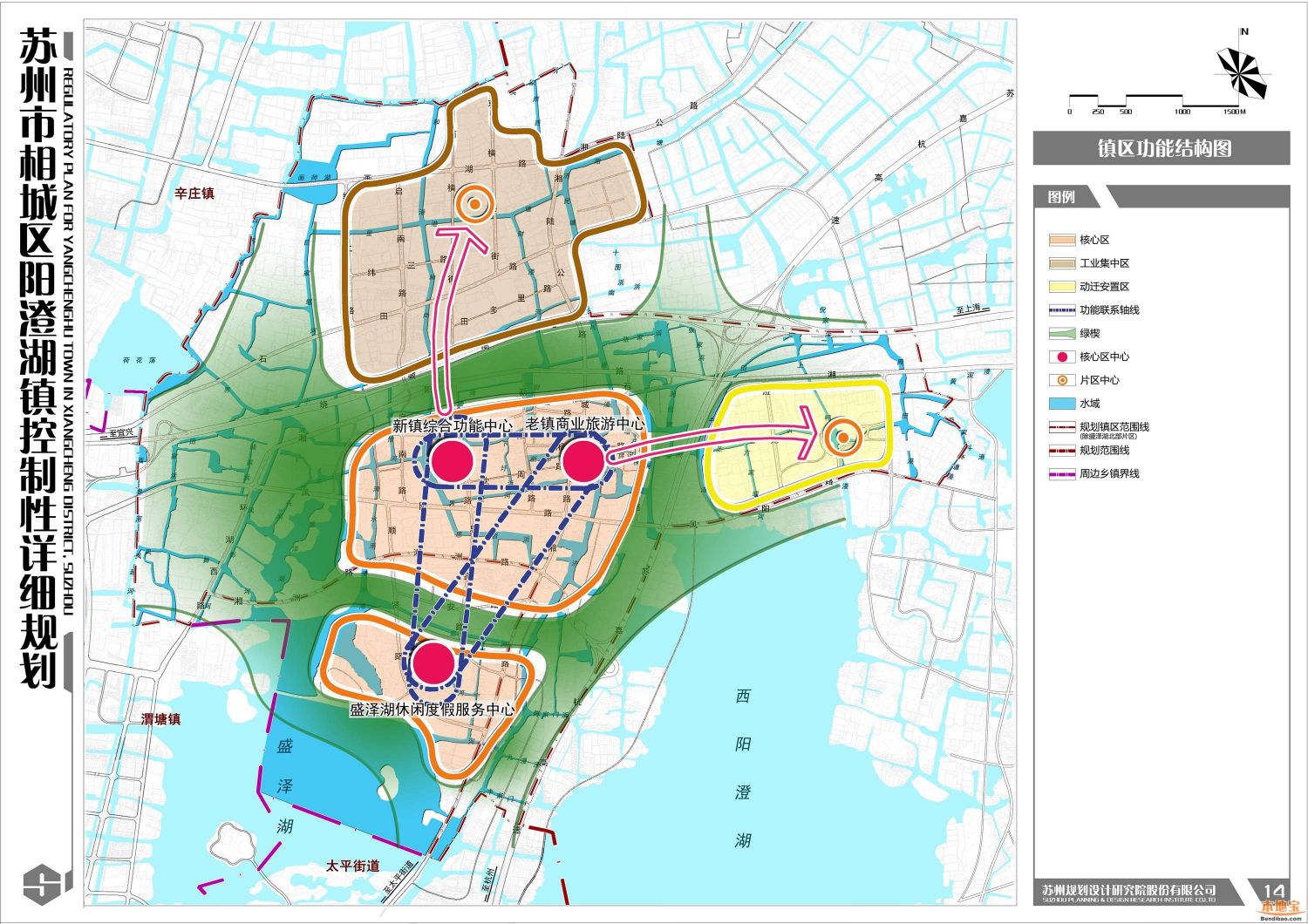Click the 水域 blue legend swatch
Viewport: 1308px width, 924px height.
point(1061,404)
